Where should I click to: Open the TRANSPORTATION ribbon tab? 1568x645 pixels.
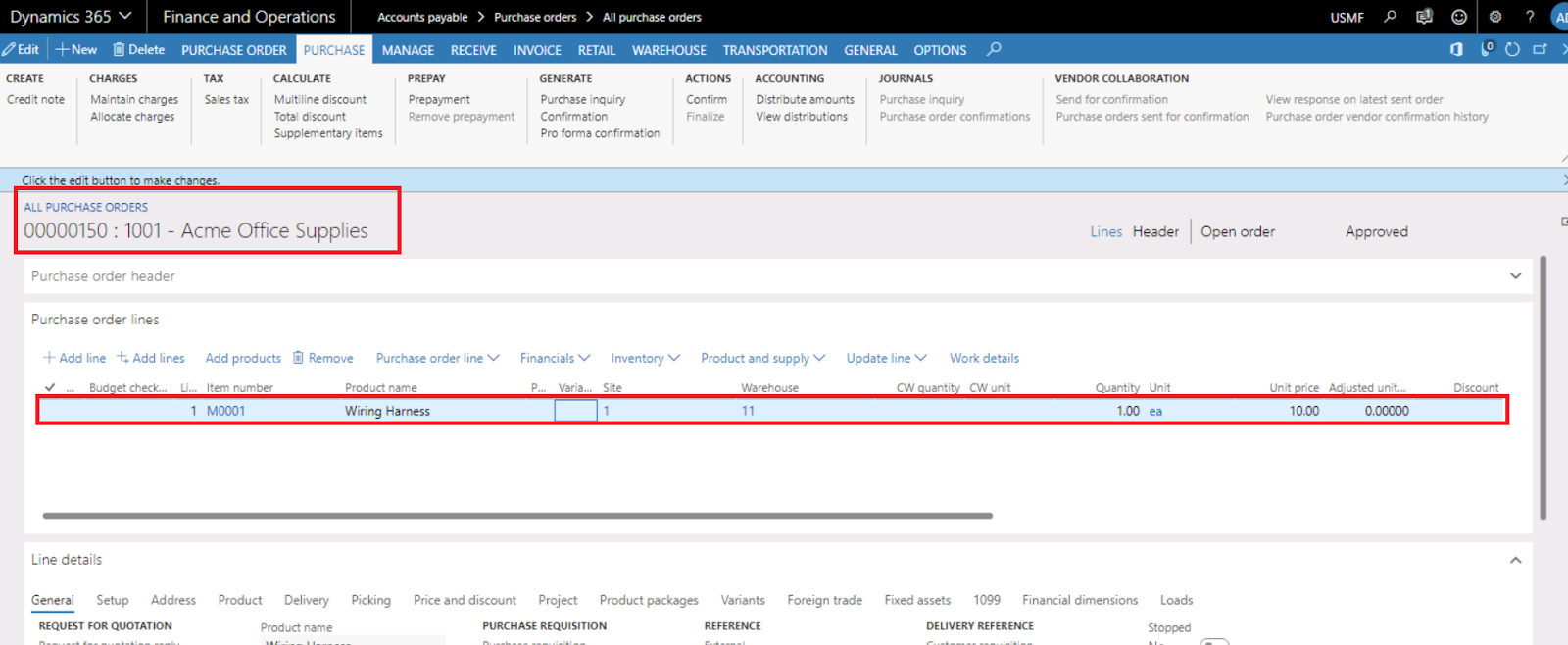click(775, 50)
